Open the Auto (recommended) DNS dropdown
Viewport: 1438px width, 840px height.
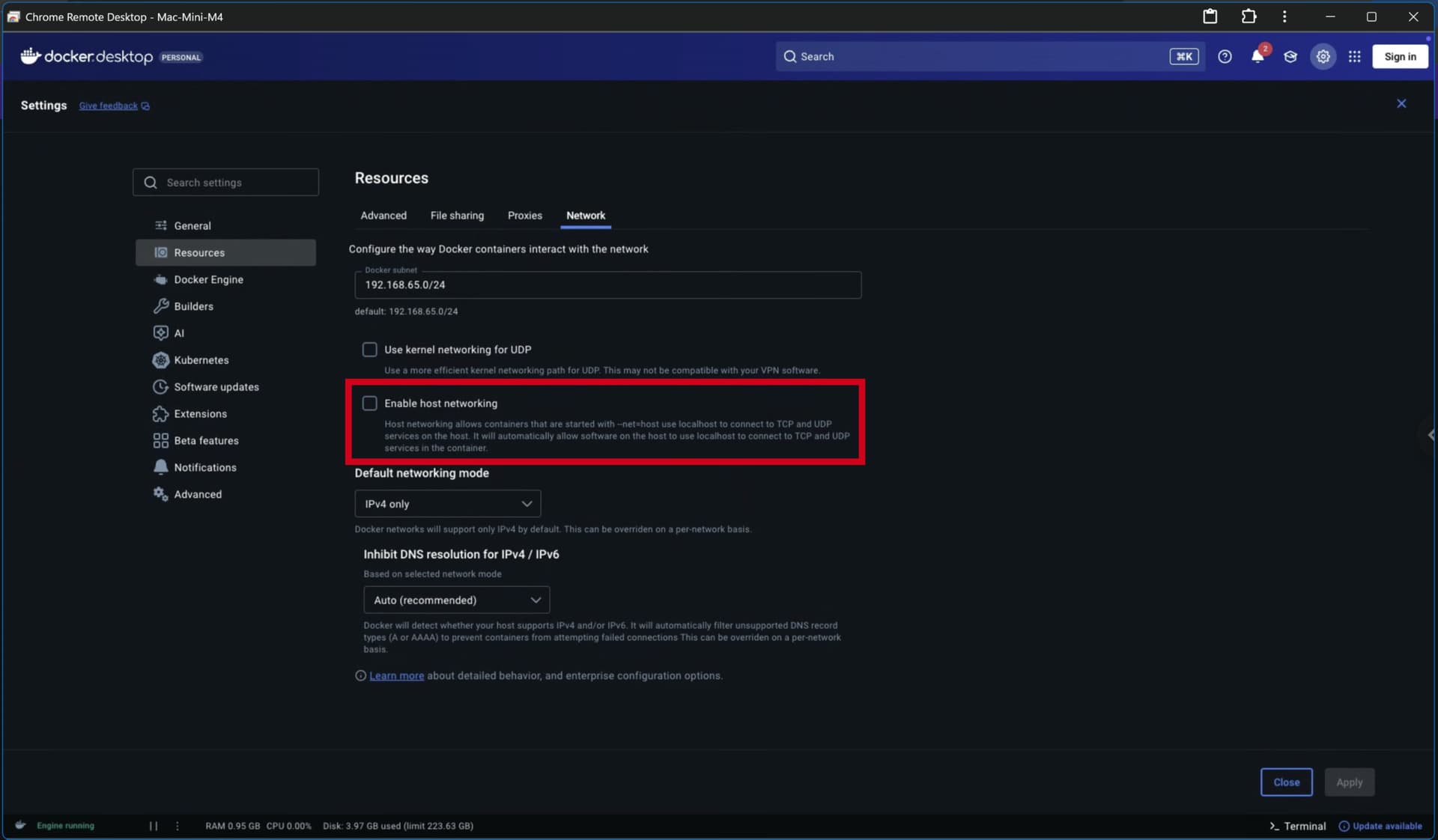pyautogui.click(x=456, y=600)
